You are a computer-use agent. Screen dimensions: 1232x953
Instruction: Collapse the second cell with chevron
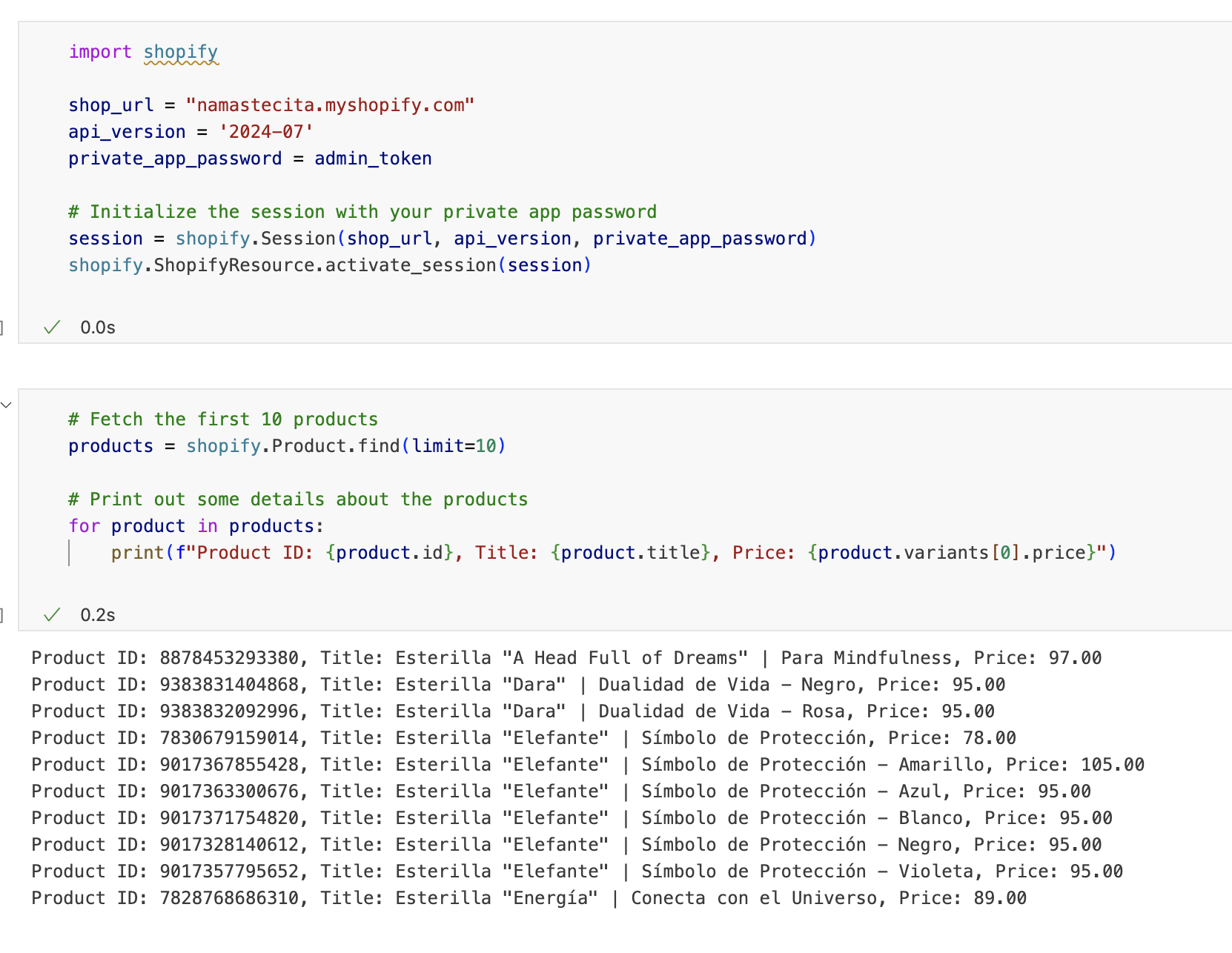pos(6,405)
